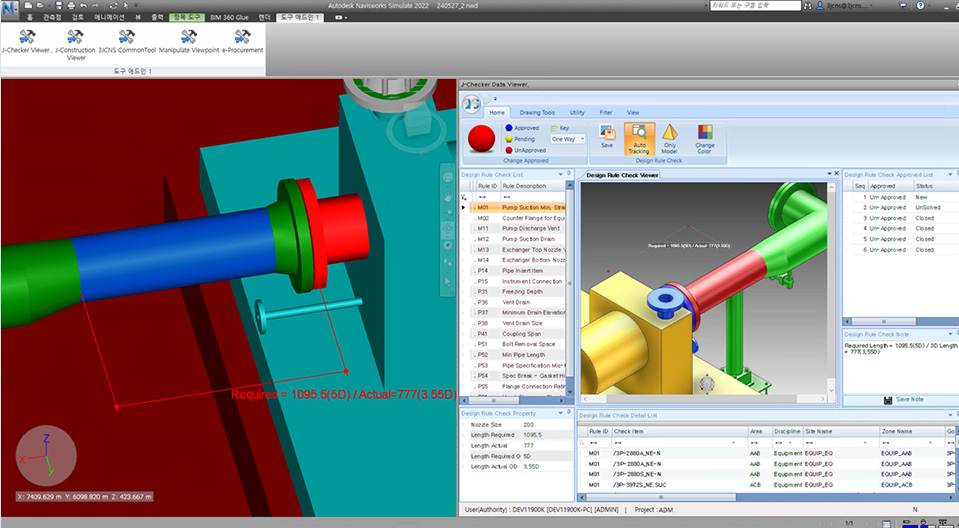Click the New file icon in quick access toolbar
The height and width of the screenshot is (528, 959).
29,6
